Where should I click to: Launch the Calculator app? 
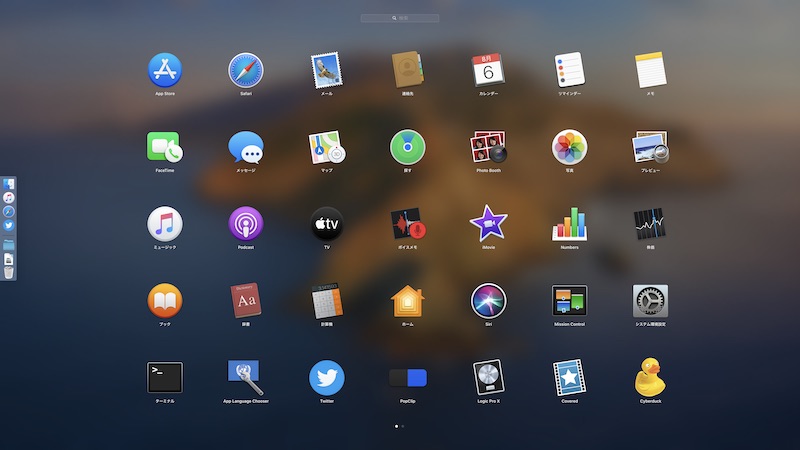pyautogui.click(x=327, y=301)
